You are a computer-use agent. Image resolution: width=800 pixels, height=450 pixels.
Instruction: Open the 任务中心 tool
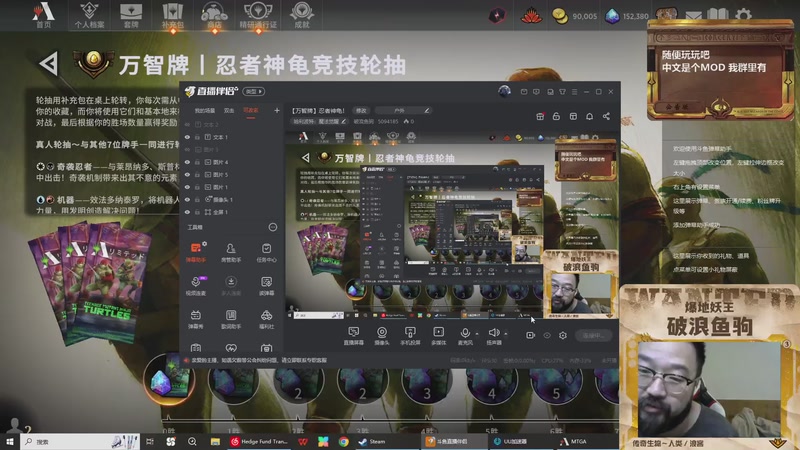click(x=266, y=252)
